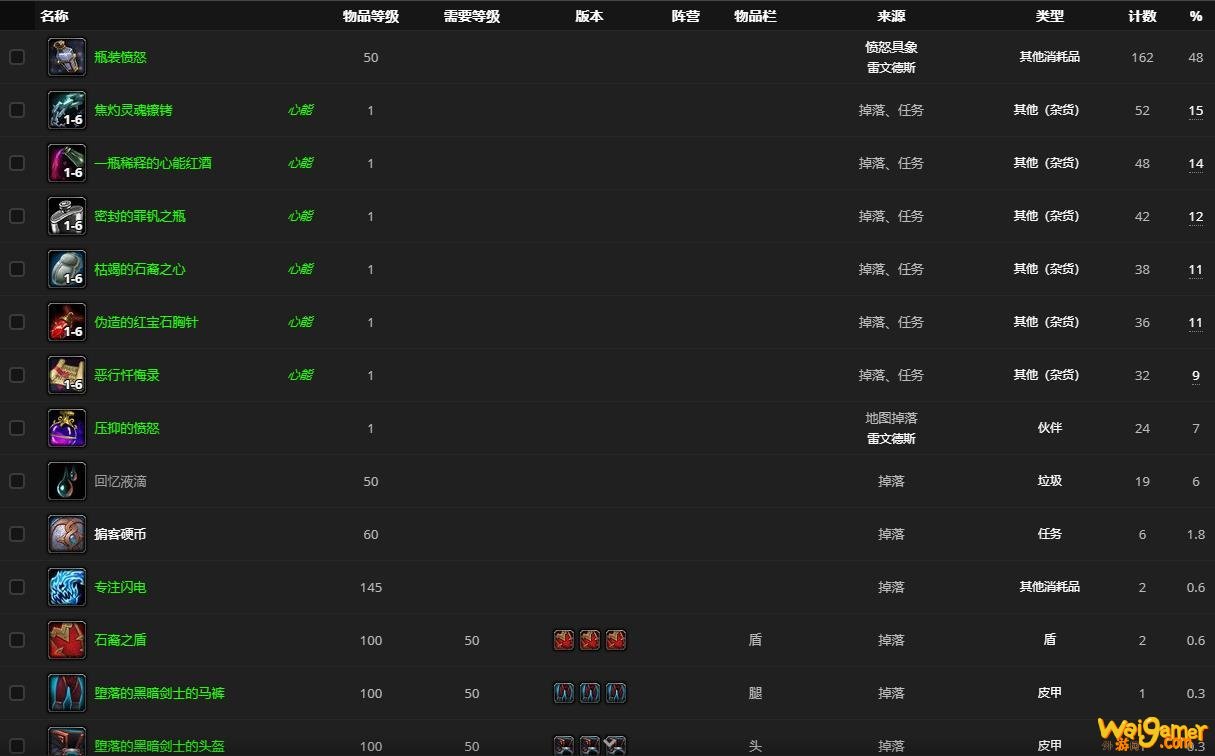Open the 压抑的愤怒 item link
The image size is (1215, 756).
tap(127, 428)
